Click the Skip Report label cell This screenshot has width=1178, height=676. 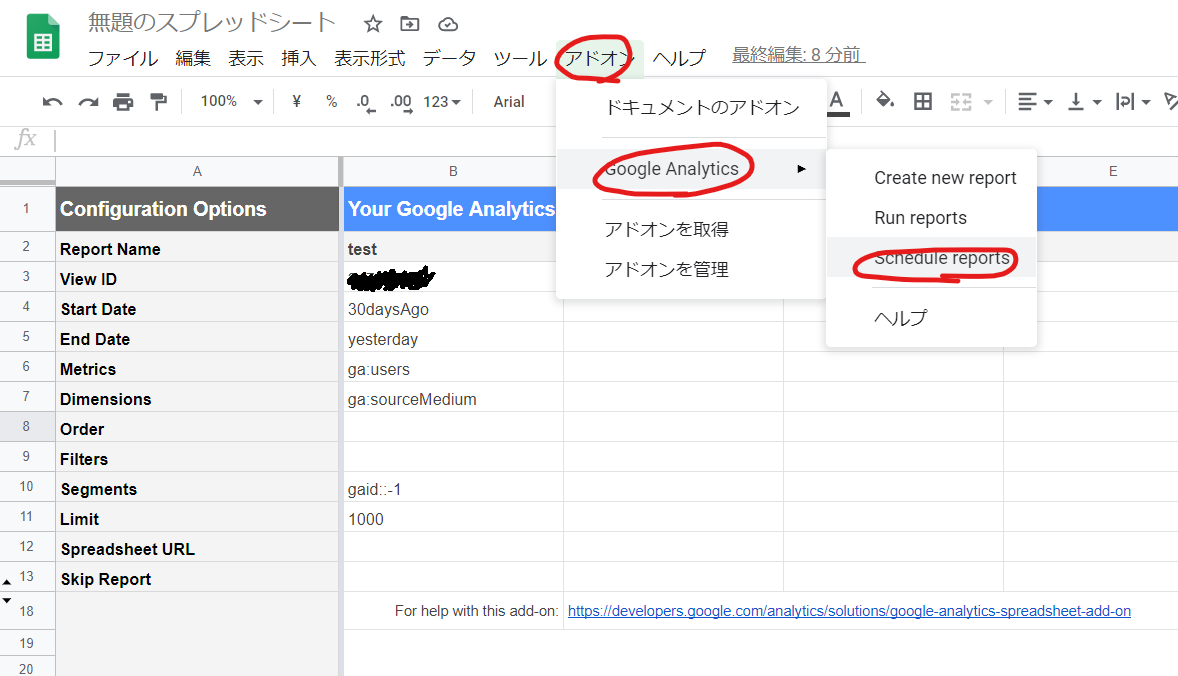(197, 579)
